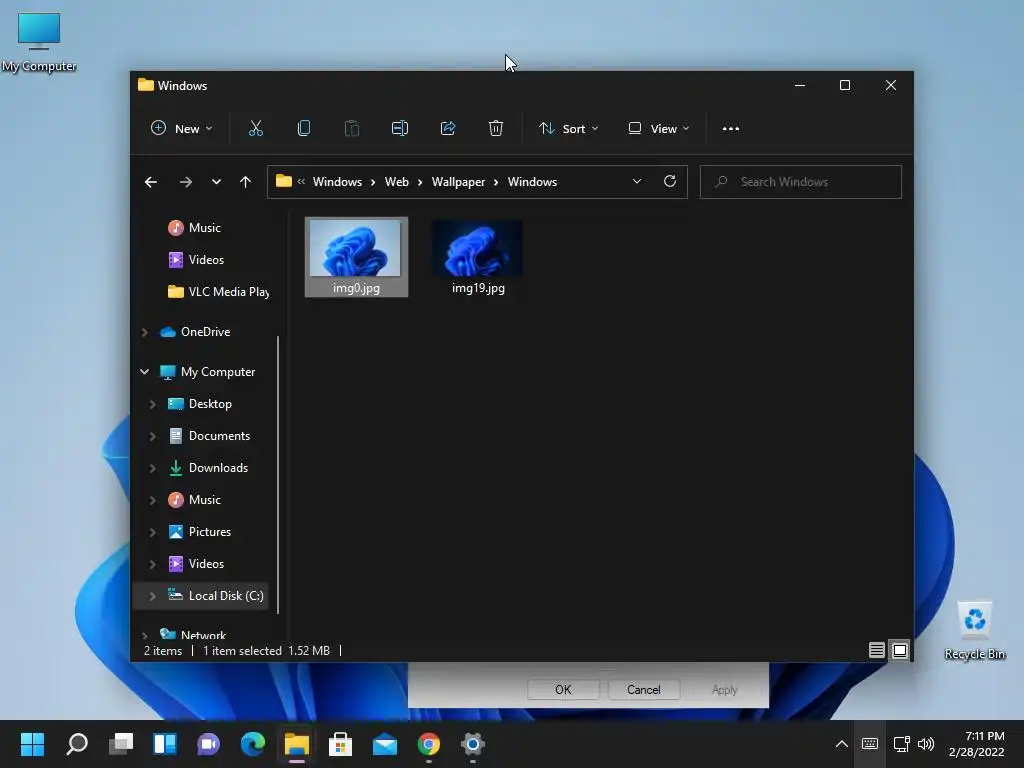Viewport: 1024px width, 768px height.
Task: Expand the Pictures tree node
Action: [x=152, y=532]
